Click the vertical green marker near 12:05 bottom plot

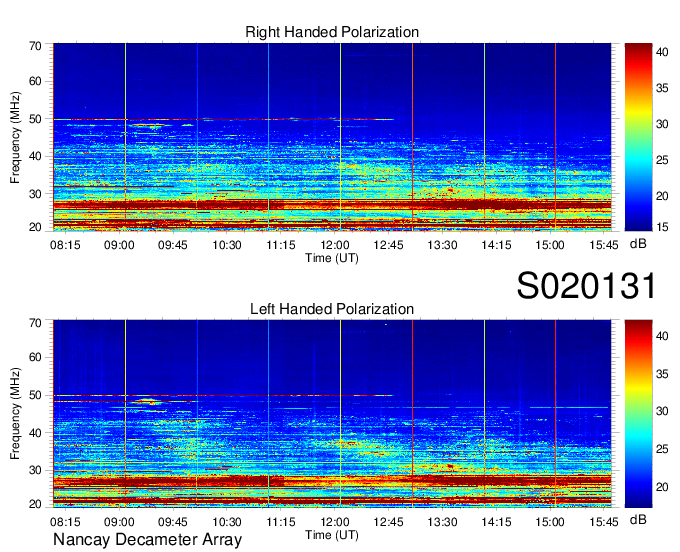click(x=340, y=414)
